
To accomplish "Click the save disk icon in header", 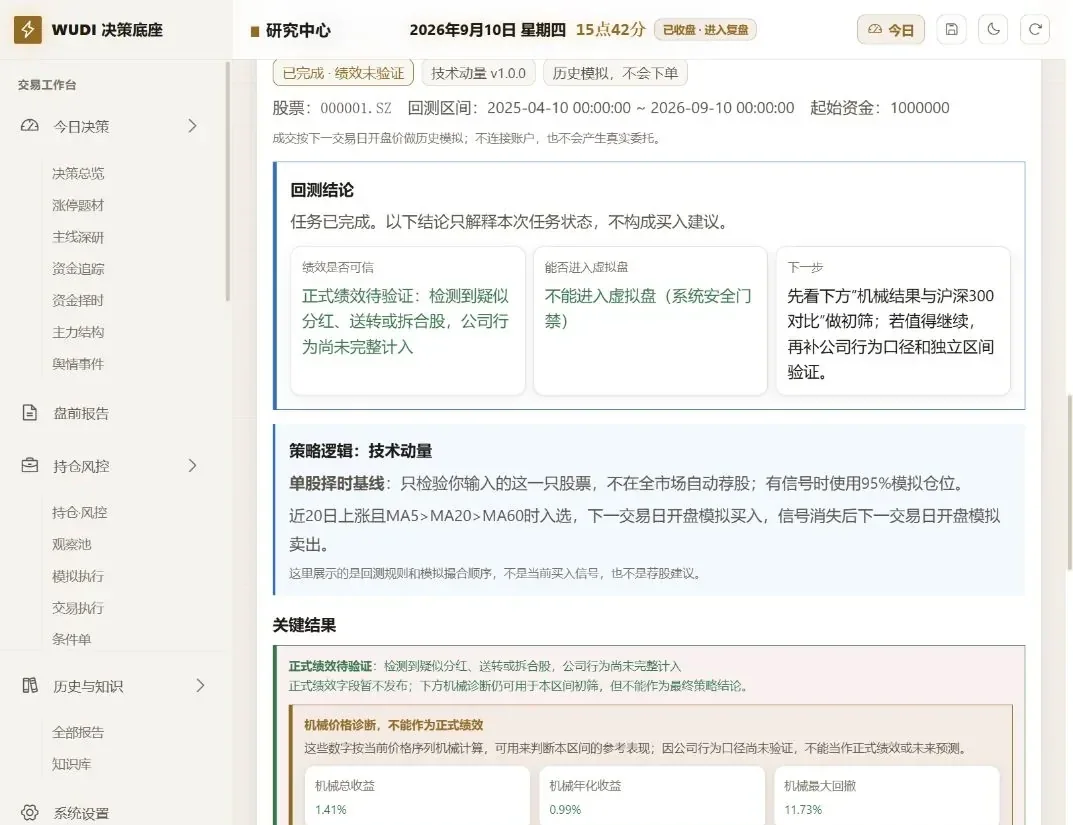I will [x=951, y=29].
